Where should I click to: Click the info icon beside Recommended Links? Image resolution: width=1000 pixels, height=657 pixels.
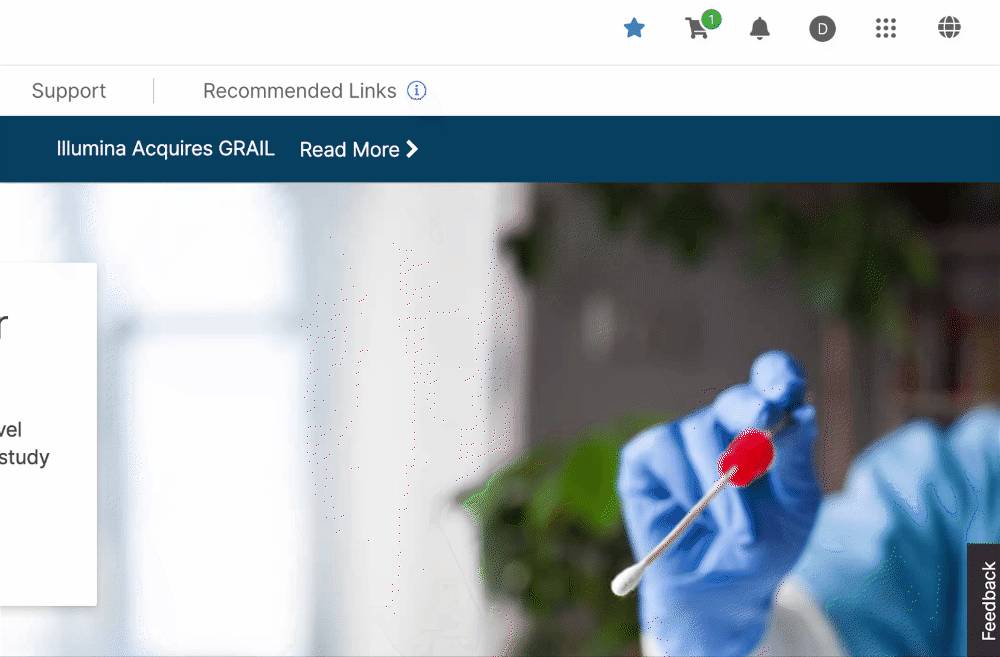416,91
